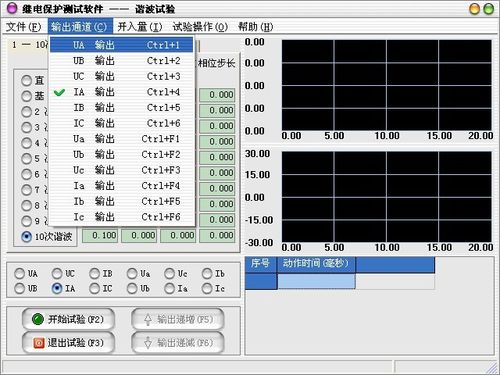Image resolution: width=500 pixels, height=375 pixels.
Task: Choose UA 输出 Ctrl+1 menu entry
Action: coord(122,45)
